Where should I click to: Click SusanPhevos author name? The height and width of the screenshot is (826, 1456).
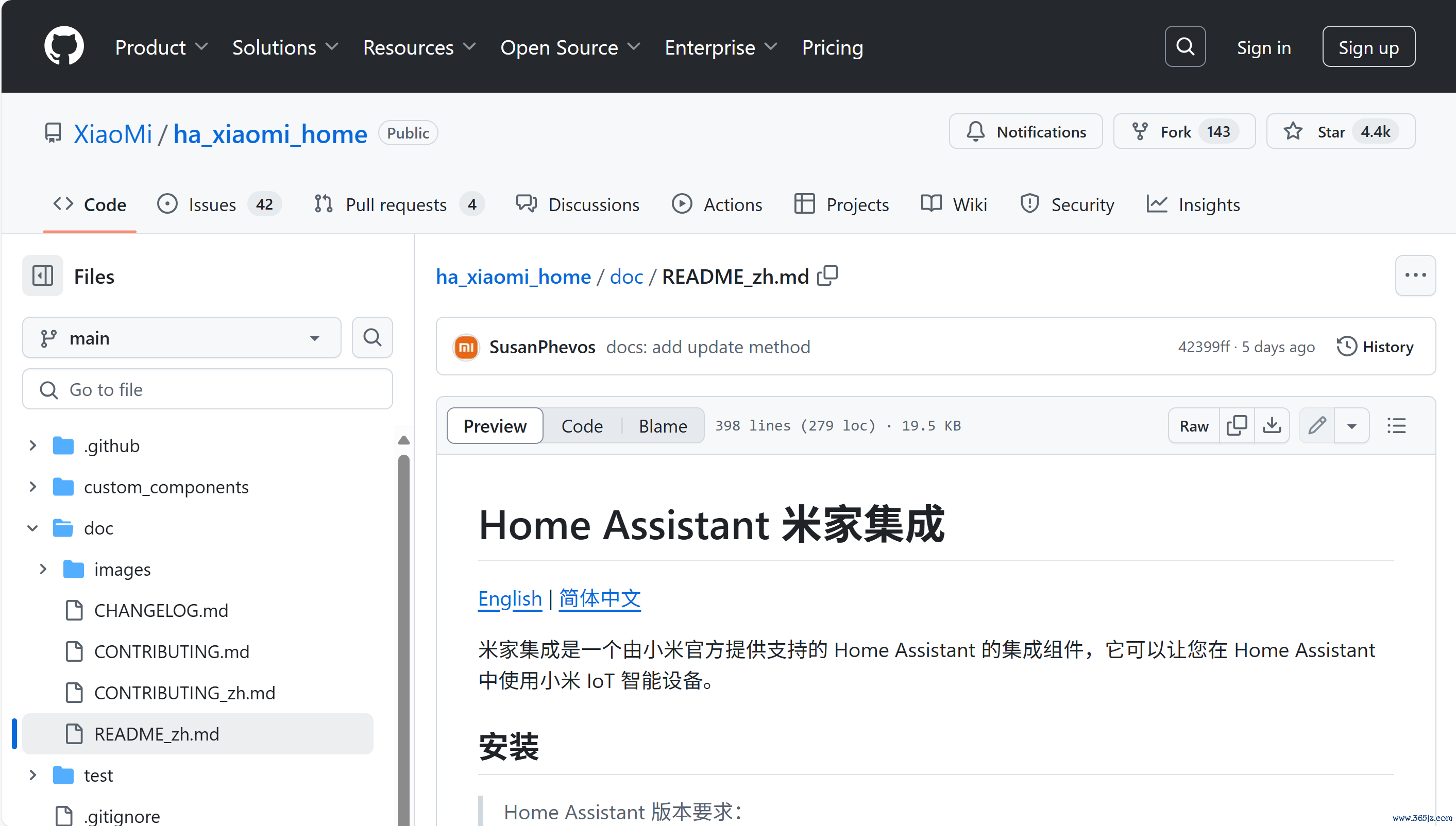542,347
